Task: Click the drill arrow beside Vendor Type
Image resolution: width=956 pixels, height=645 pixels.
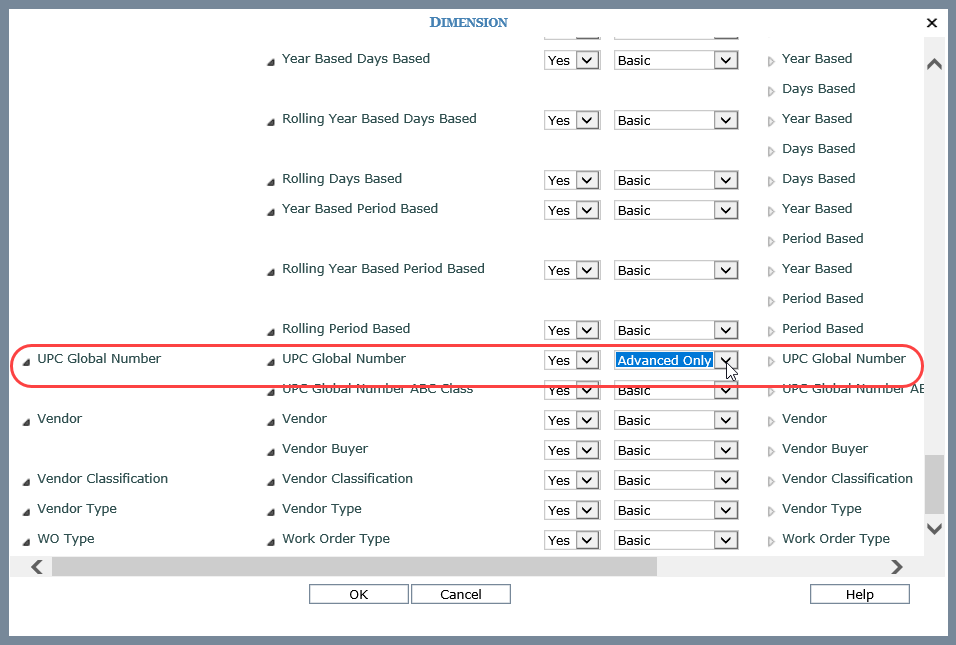Action: (770, 509)
